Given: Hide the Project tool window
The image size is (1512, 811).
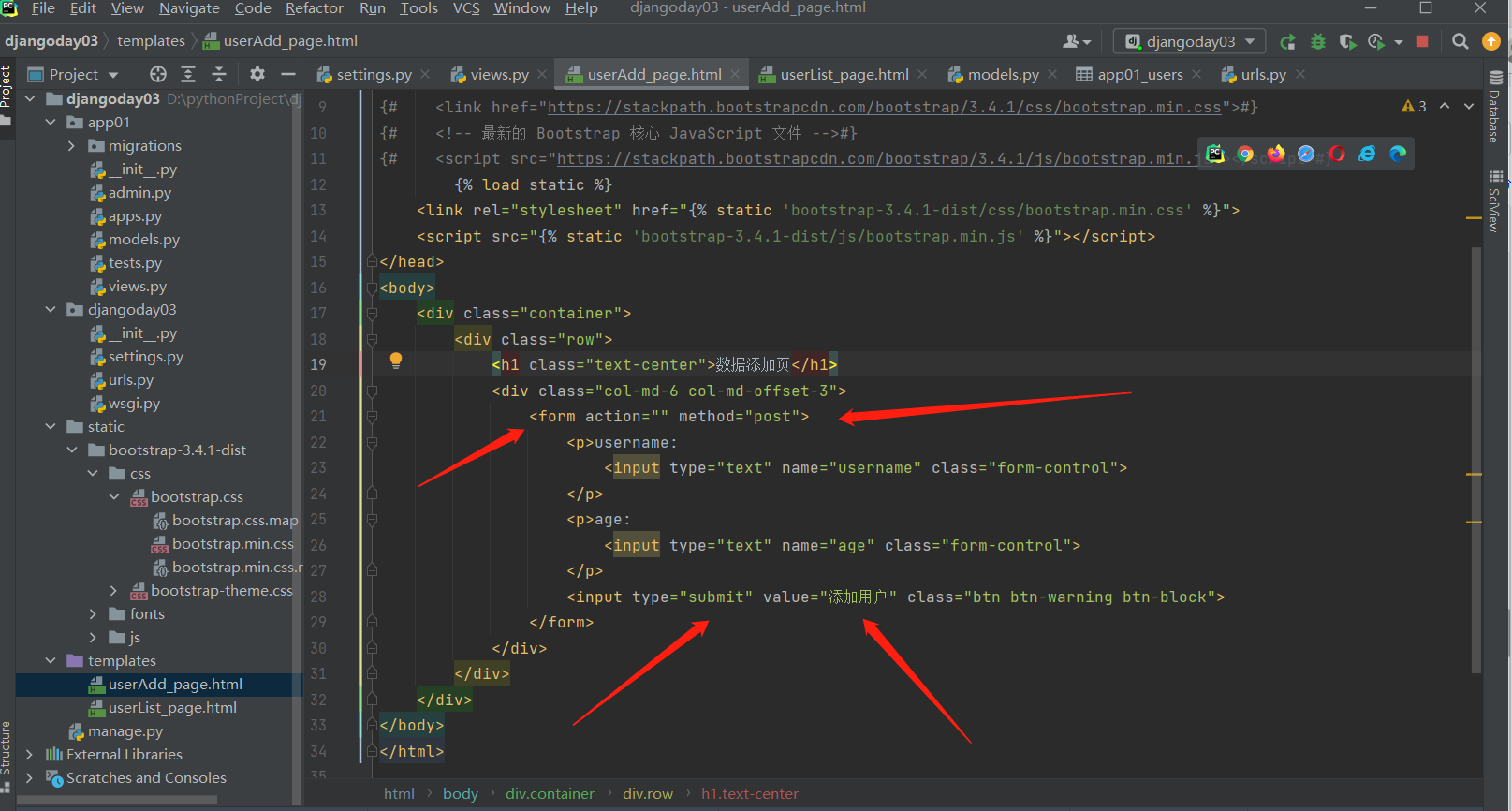Looking at the screenshot, I should [288, 74].
